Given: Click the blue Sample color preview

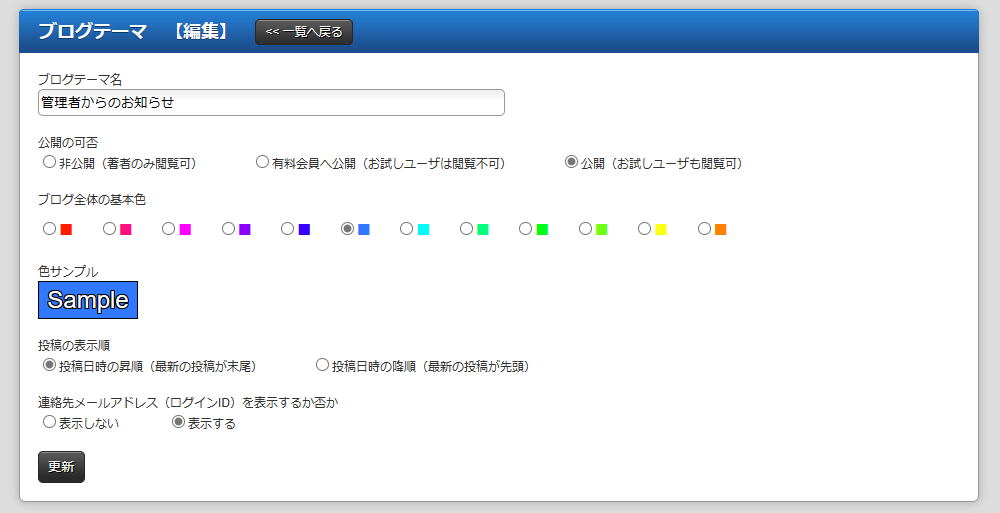Looking at the screenshot, I should [x=88, y=300].
